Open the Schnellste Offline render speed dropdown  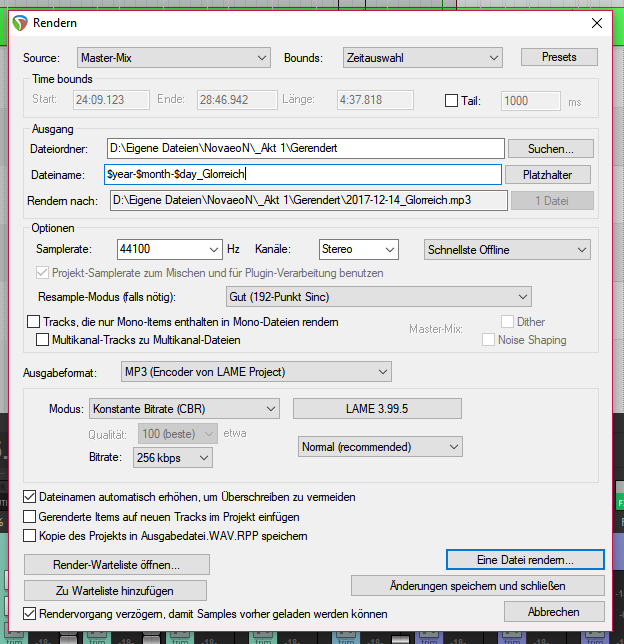(507, 250)
